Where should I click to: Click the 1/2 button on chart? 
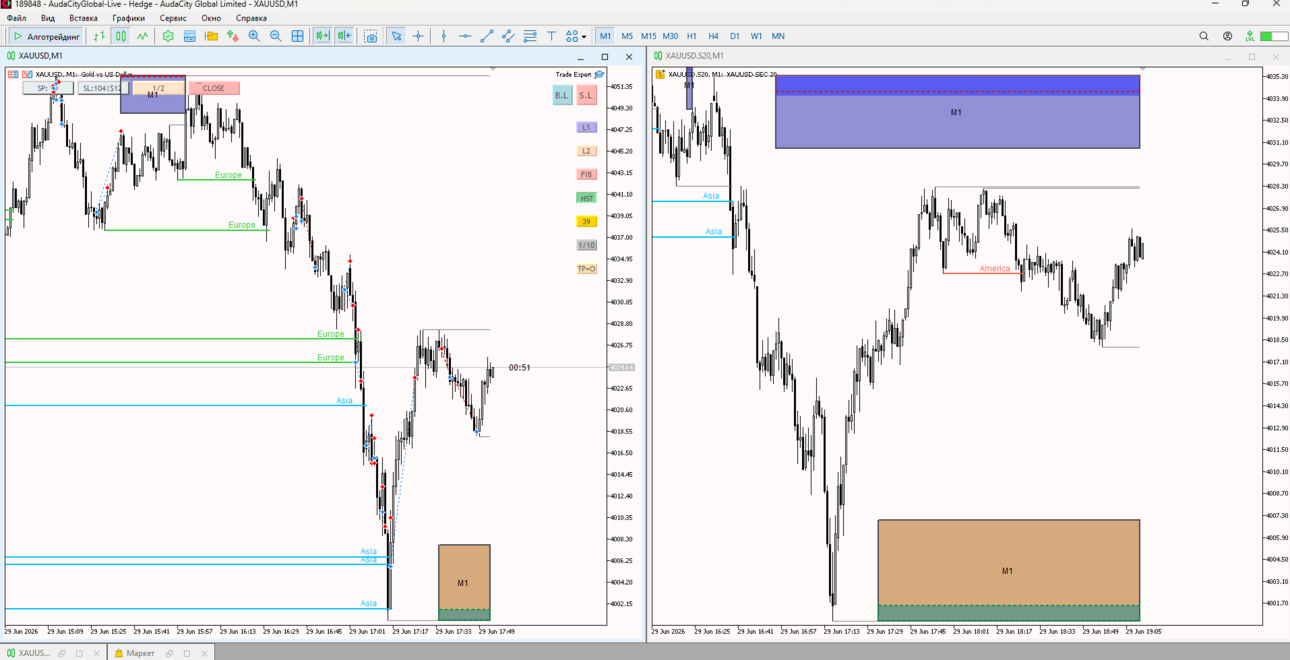coord(158,88)
